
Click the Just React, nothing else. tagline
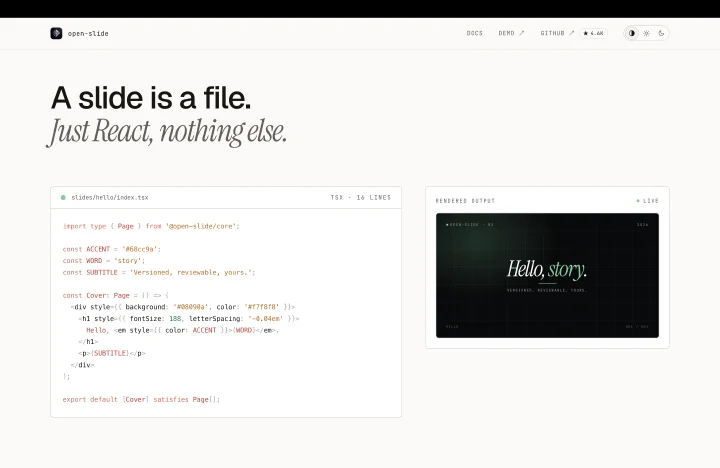click(167, 132)
